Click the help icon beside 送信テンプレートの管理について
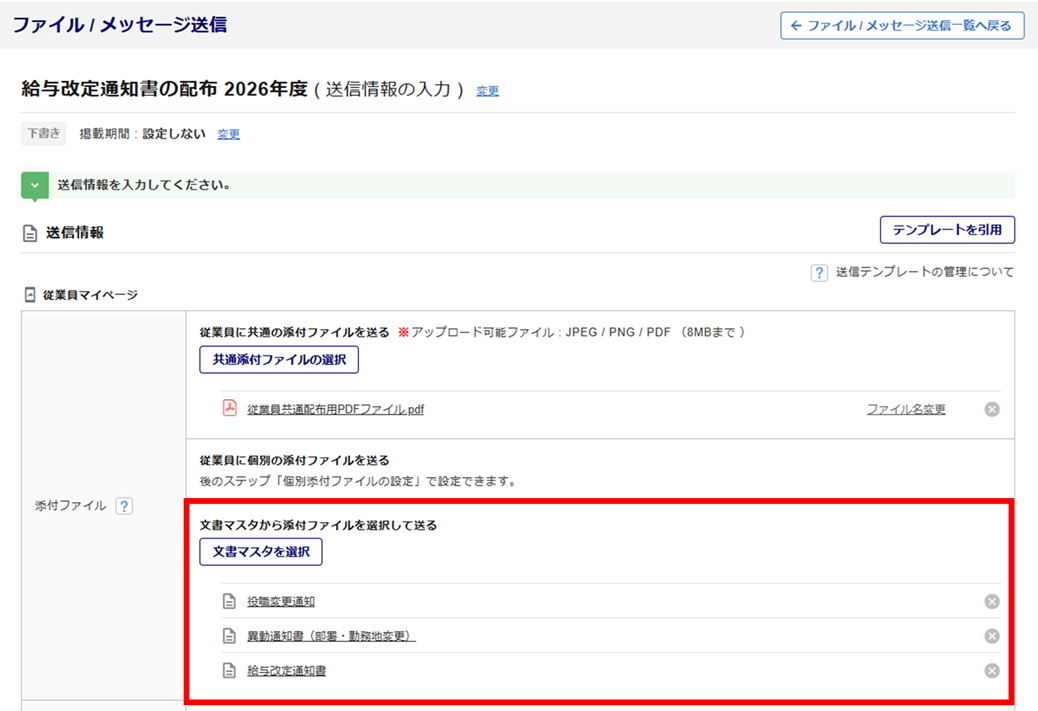Viewport: 1038px width, 711px height. point(819,272)
